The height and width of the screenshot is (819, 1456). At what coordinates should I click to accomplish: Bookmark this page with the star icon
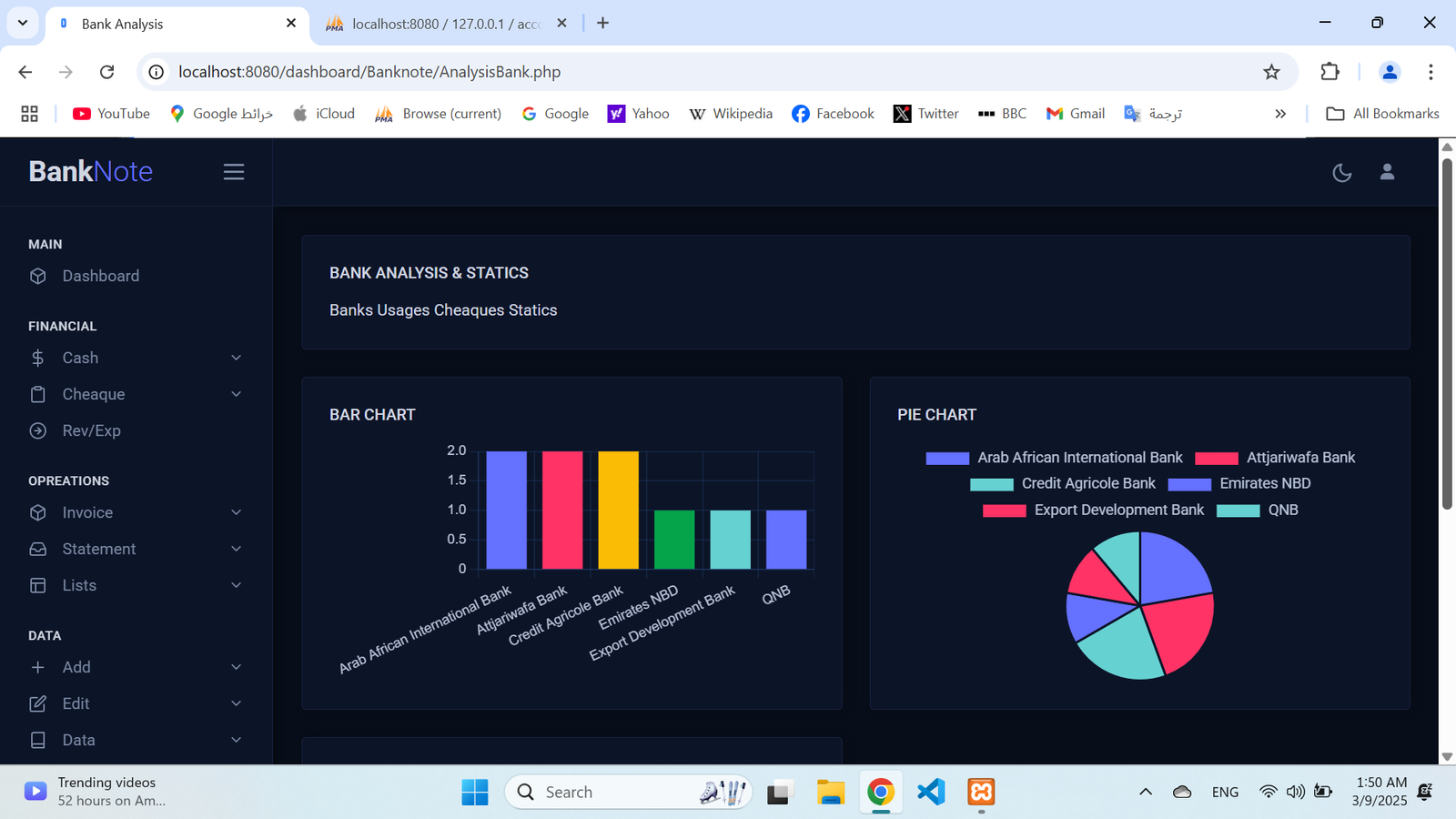pos(1271,72)
